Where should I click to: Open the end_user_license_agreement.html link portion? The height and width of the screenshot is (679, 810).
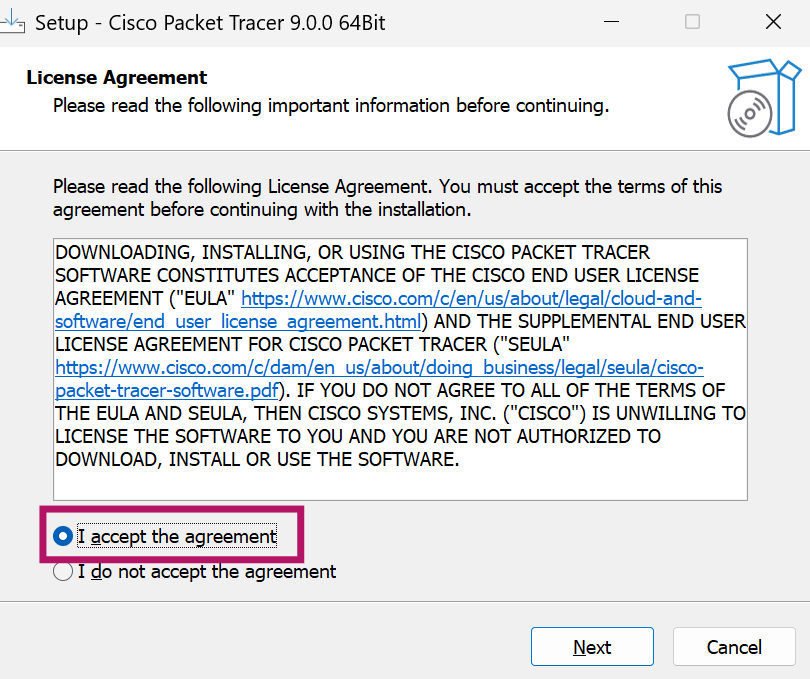(238, 321)
